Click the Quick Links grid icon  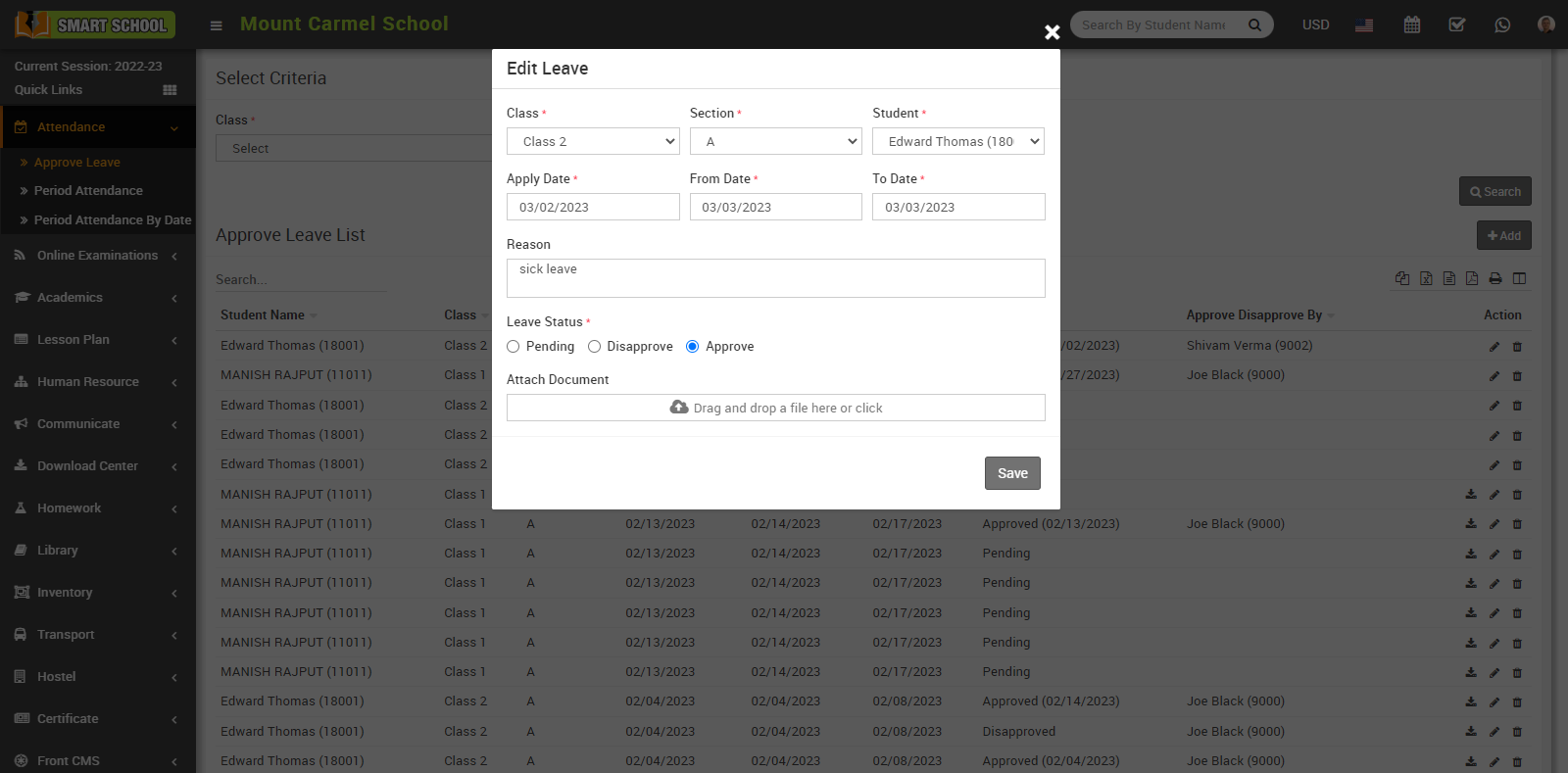click(170, 90)
